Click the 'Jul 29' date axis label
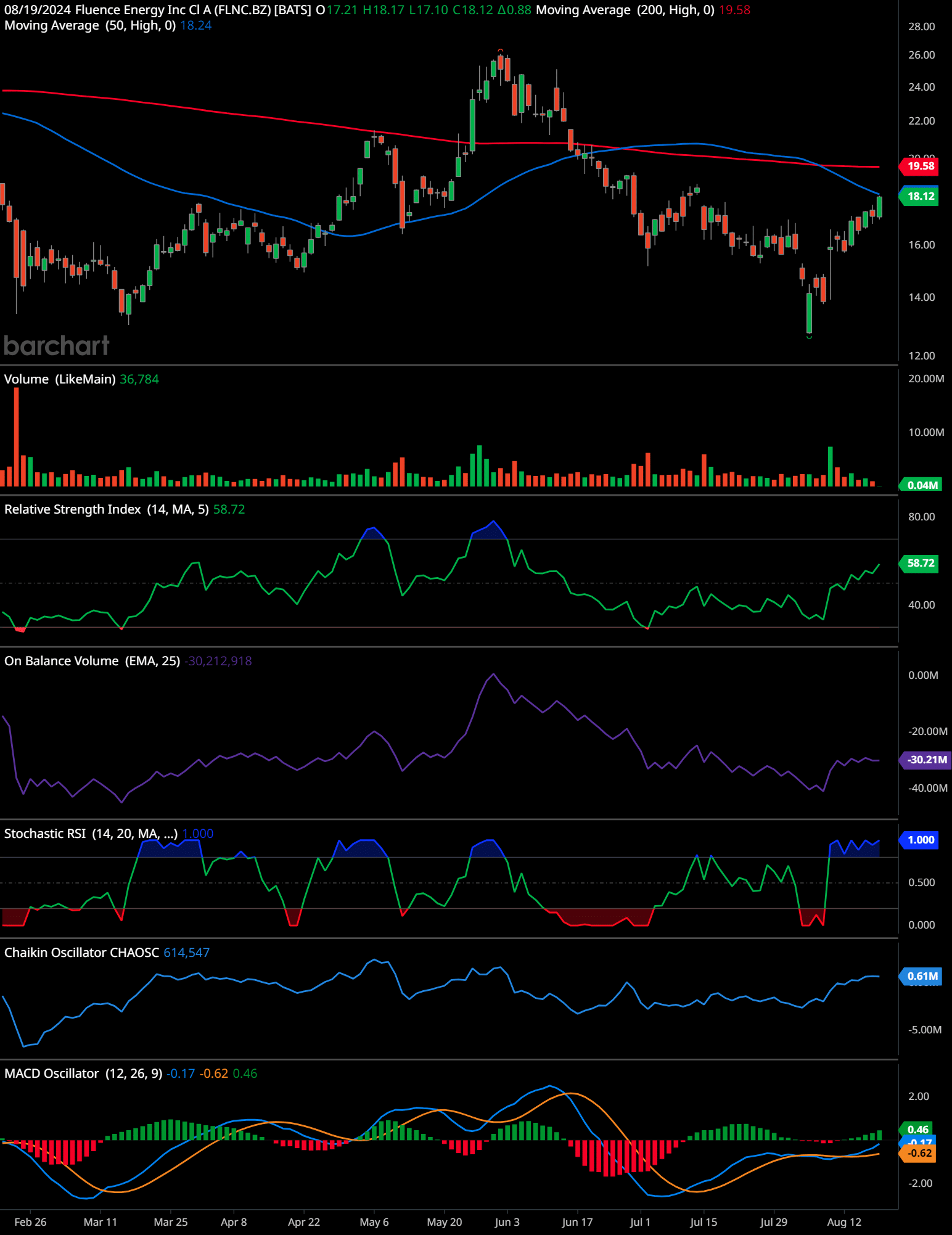952x1235 pixels. 774,1222
